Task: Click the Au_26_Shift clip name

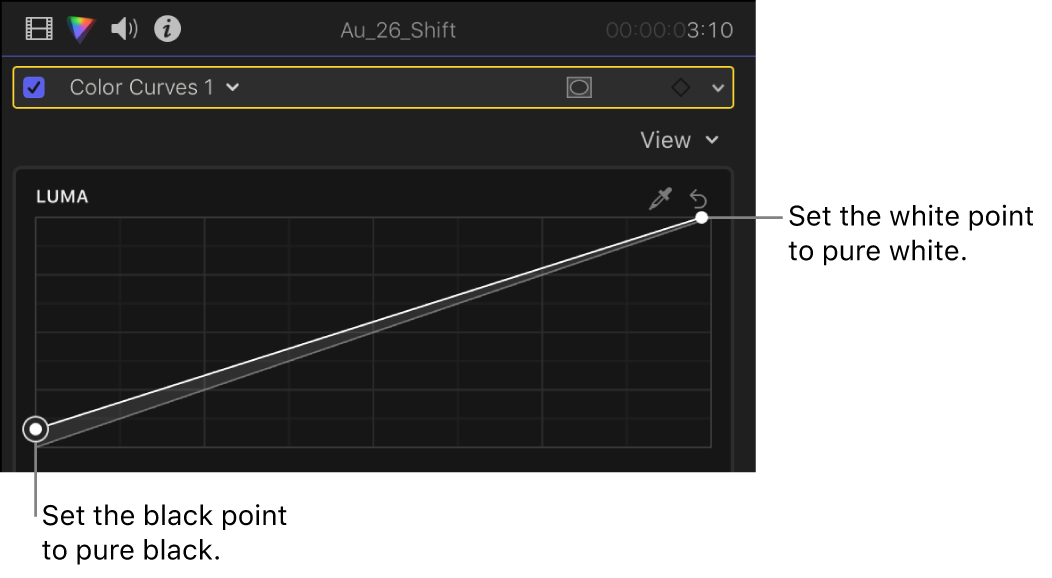Action: coord(399,30)
